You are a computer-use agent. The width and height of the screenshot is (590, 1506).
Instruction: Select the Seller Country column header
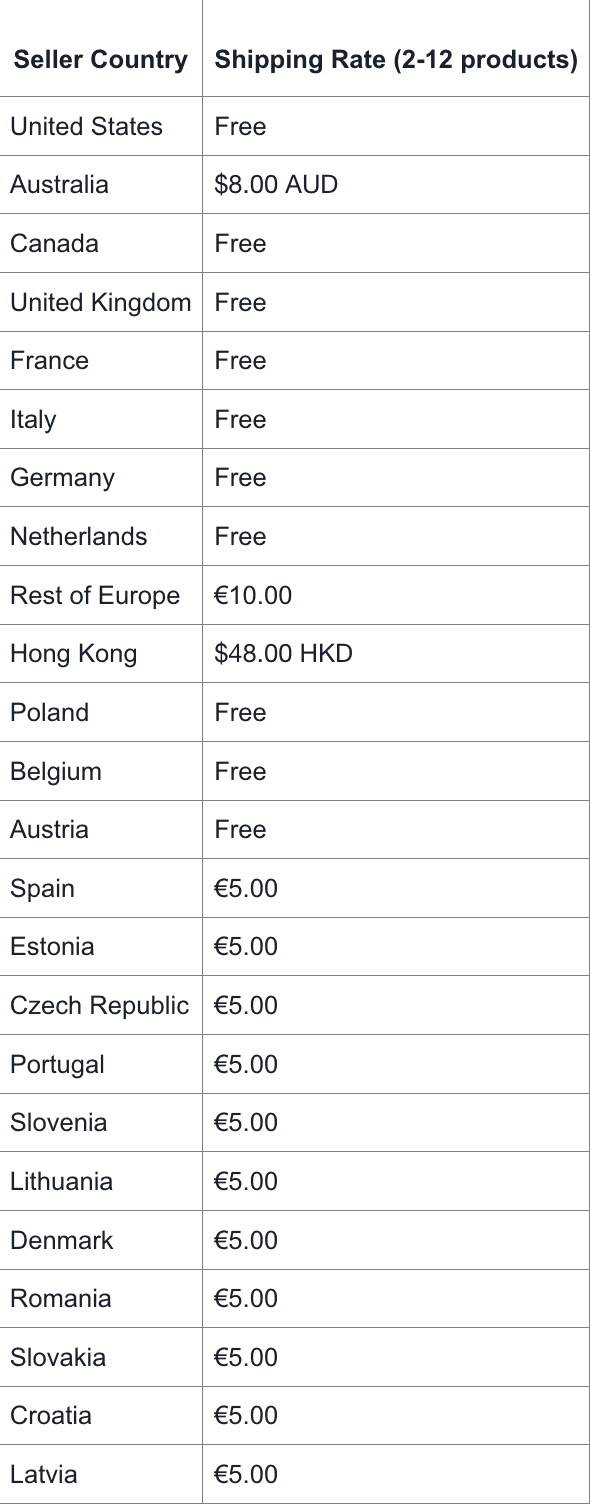[x=101, y=60]
